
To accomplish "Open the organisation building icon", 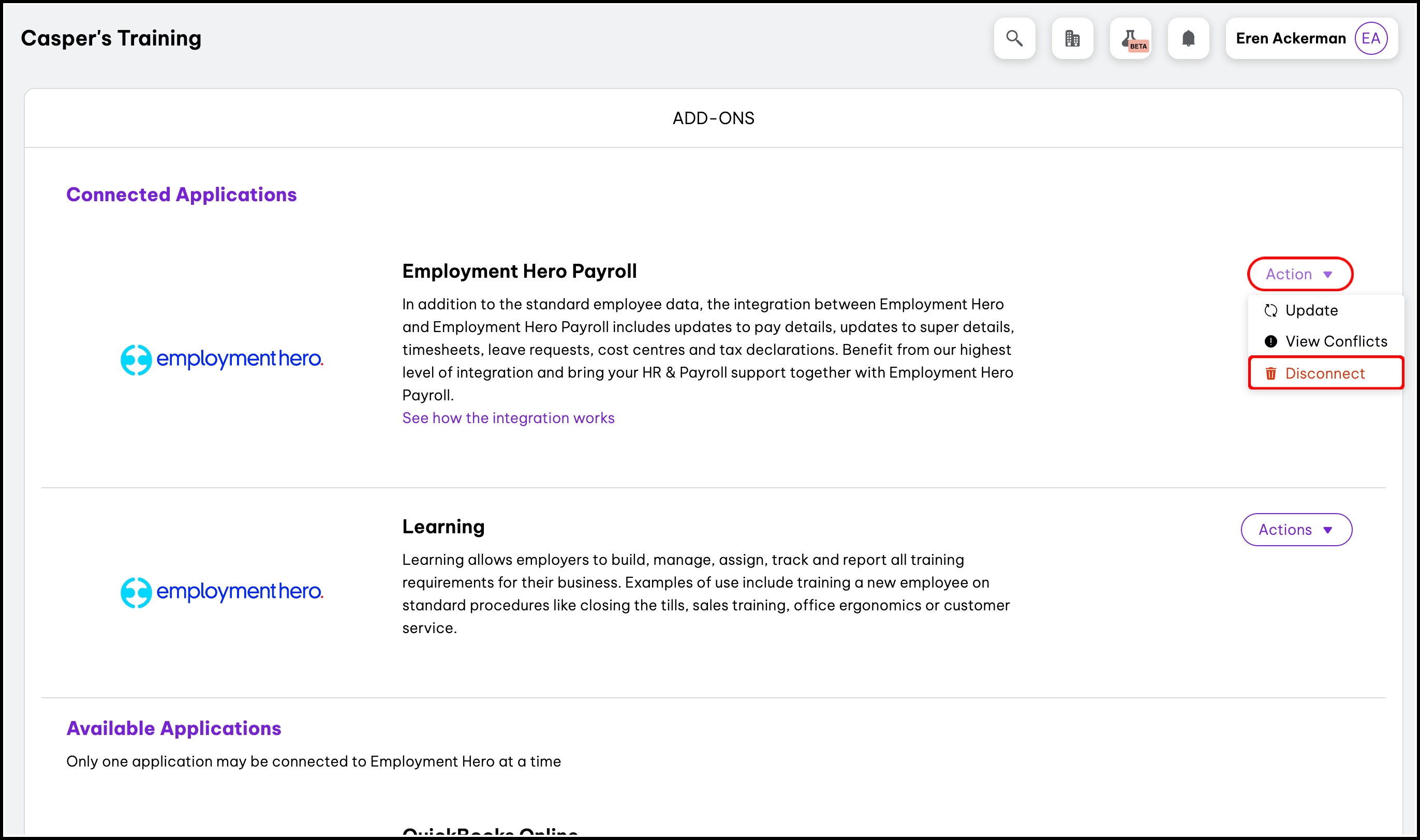I will (x=1072, y=38).
